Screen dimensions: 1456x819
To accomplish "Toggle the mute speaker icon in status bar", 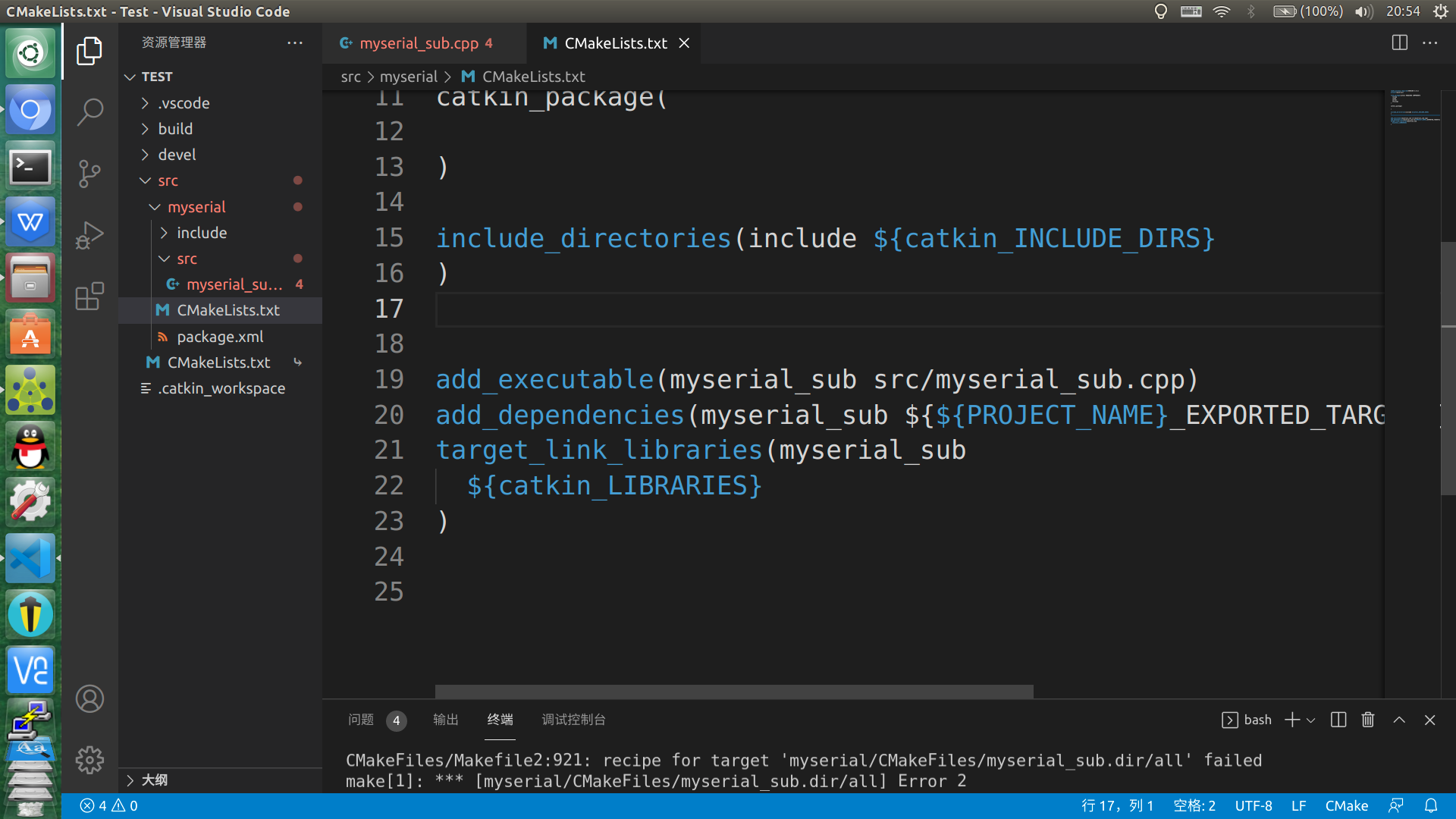I will pyautogui.click(x=1362, y=11).
